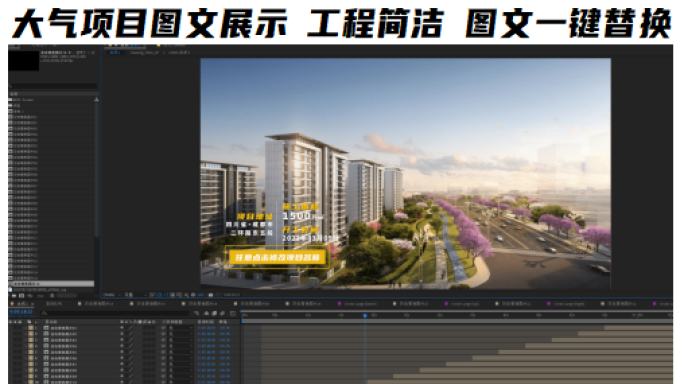The height and width of the screenshot is (384, 684).
Task: Open grid and guide options in viewer
Action: tap(179, 295)
